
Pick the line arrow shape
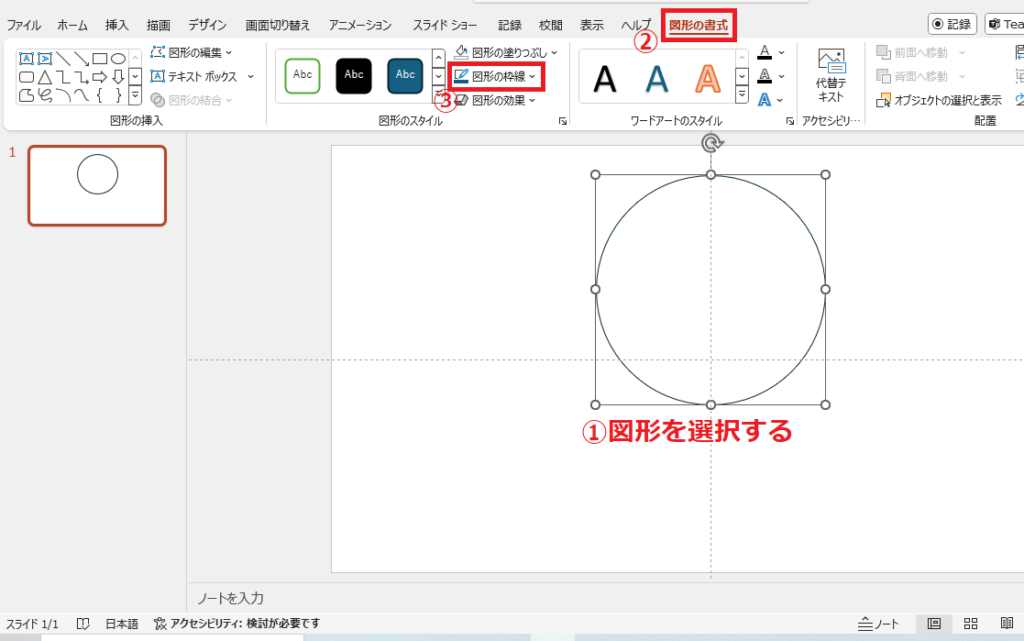click(81, 59)
